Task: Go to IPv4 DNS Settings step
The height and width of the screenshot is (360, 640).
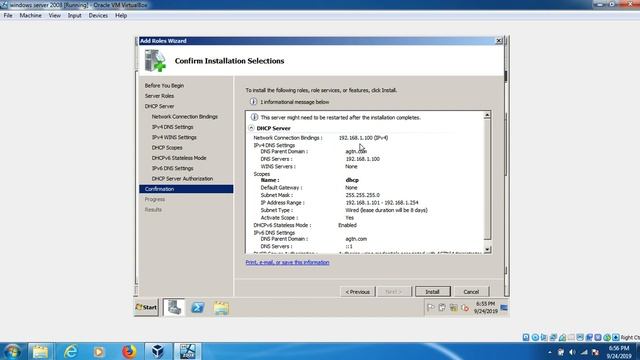Action: click(172, 127)
